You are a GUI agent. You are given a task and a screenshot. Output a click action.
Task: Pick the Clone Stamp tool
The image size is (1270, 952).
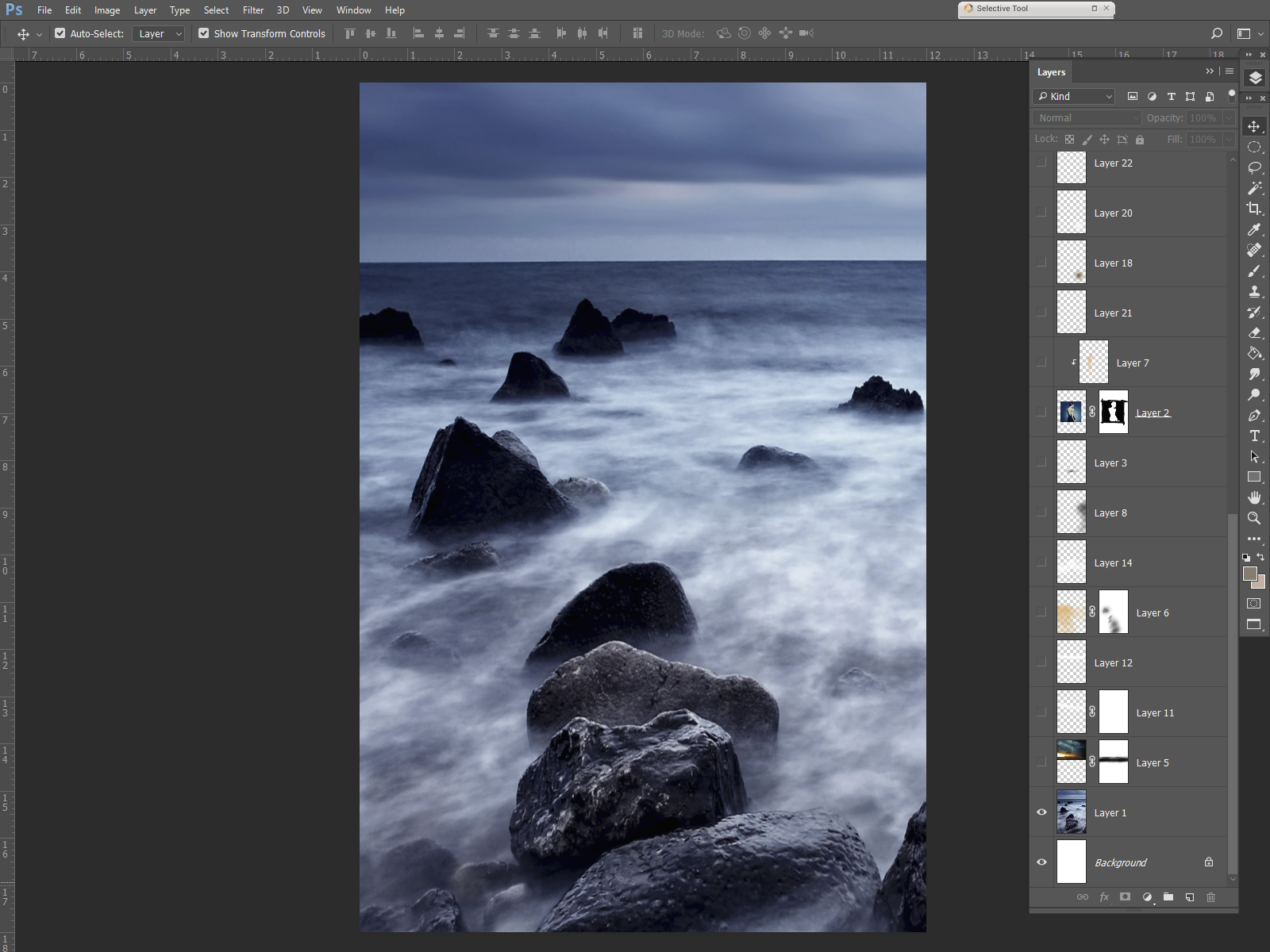pyautogui.click(x=1254, y=291)
